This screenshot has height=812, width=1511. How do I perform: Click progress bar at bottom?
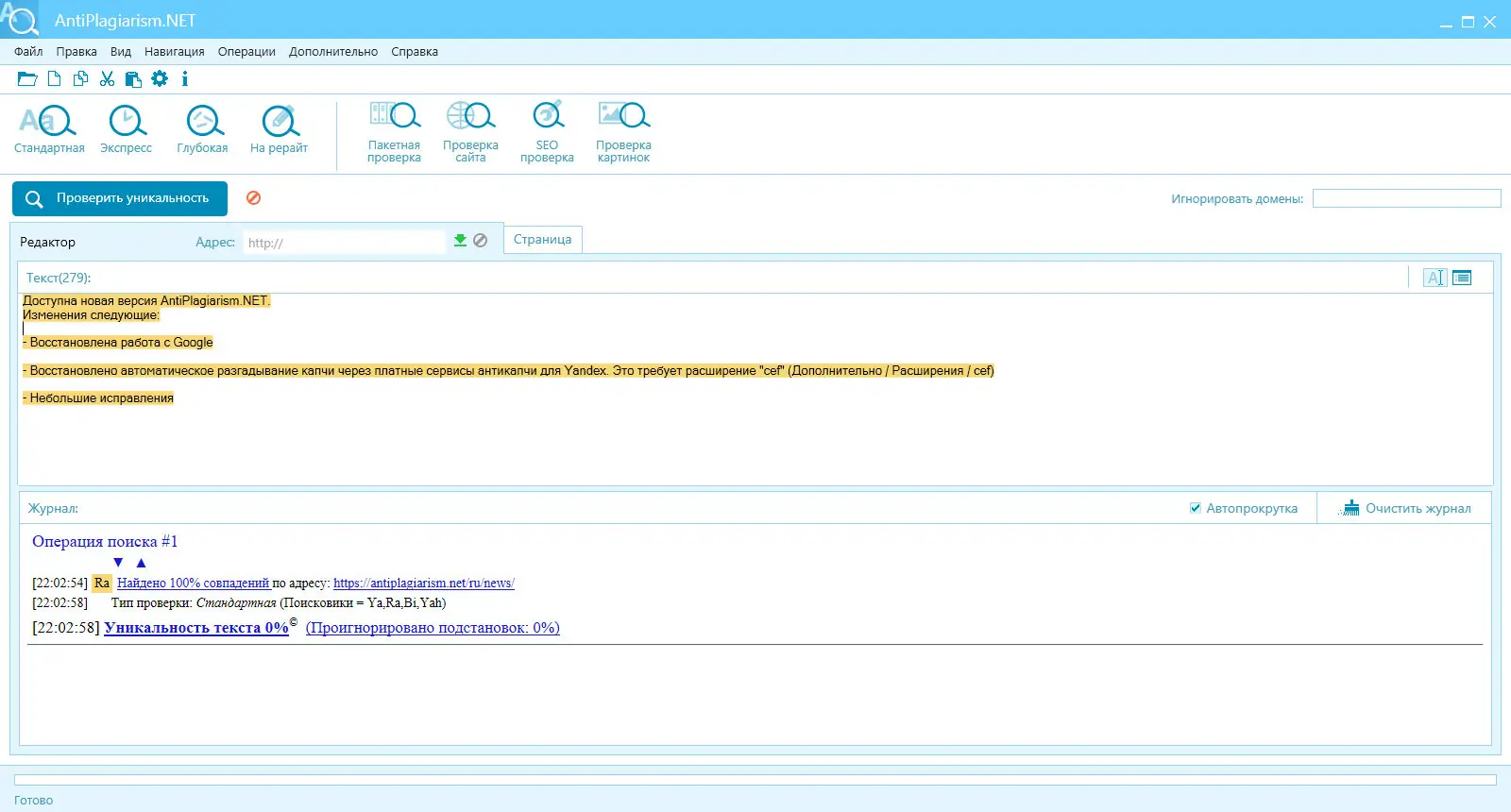tap(755, 780)
